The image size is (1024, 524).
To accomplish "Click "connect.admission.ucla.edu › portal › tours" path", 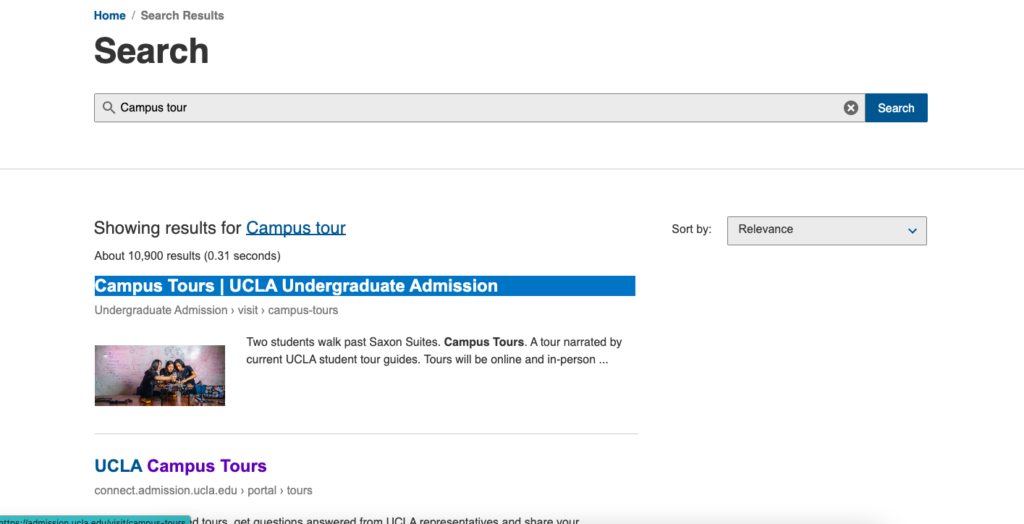I will (203, 490).
